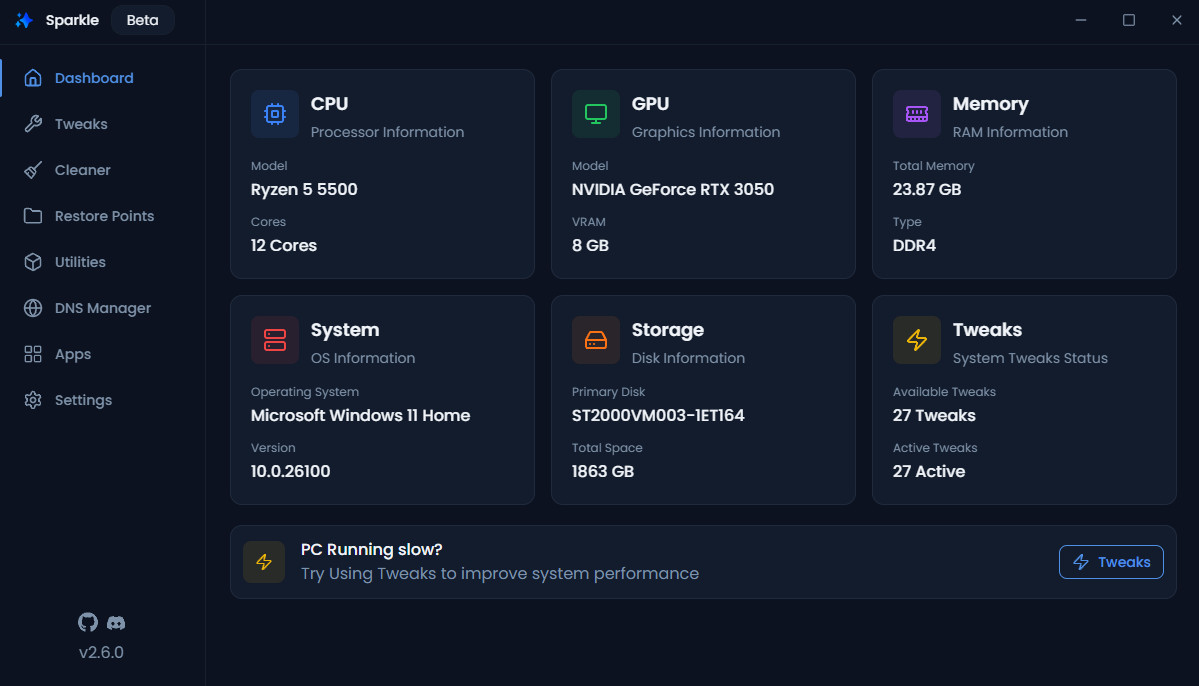Click the Tweaks card lightning icon
This screenshot has width=1199, height=686.
click(917, 340)
